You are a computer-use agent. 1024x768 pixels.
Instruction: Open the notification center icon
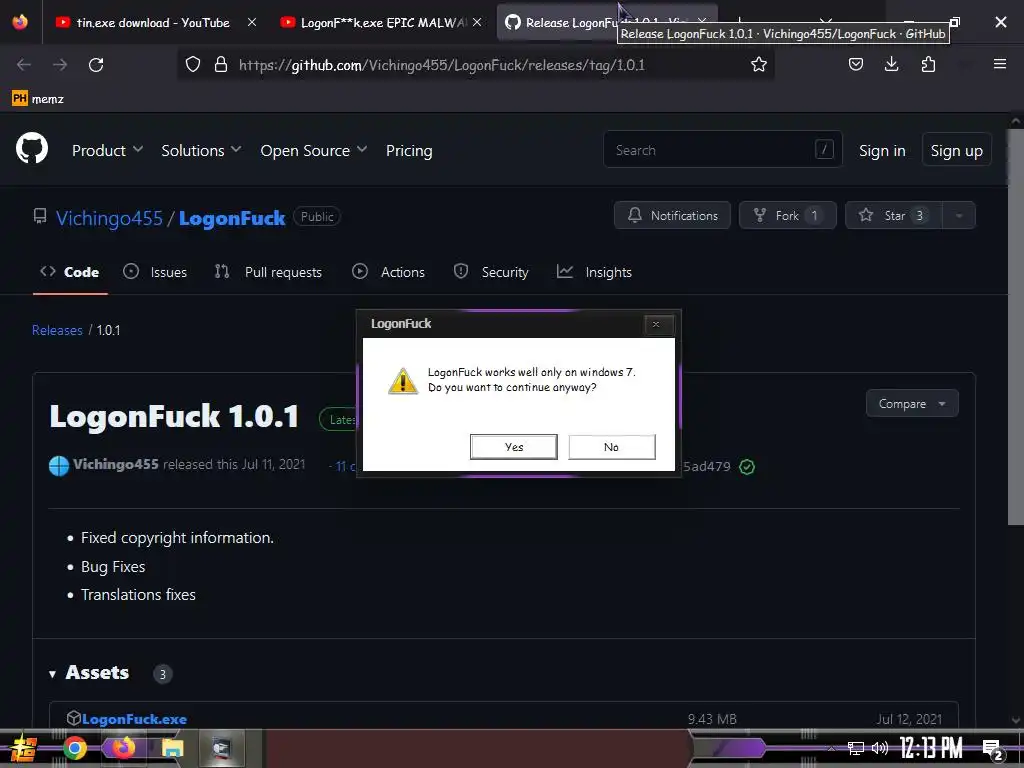(x=992, y=750)
